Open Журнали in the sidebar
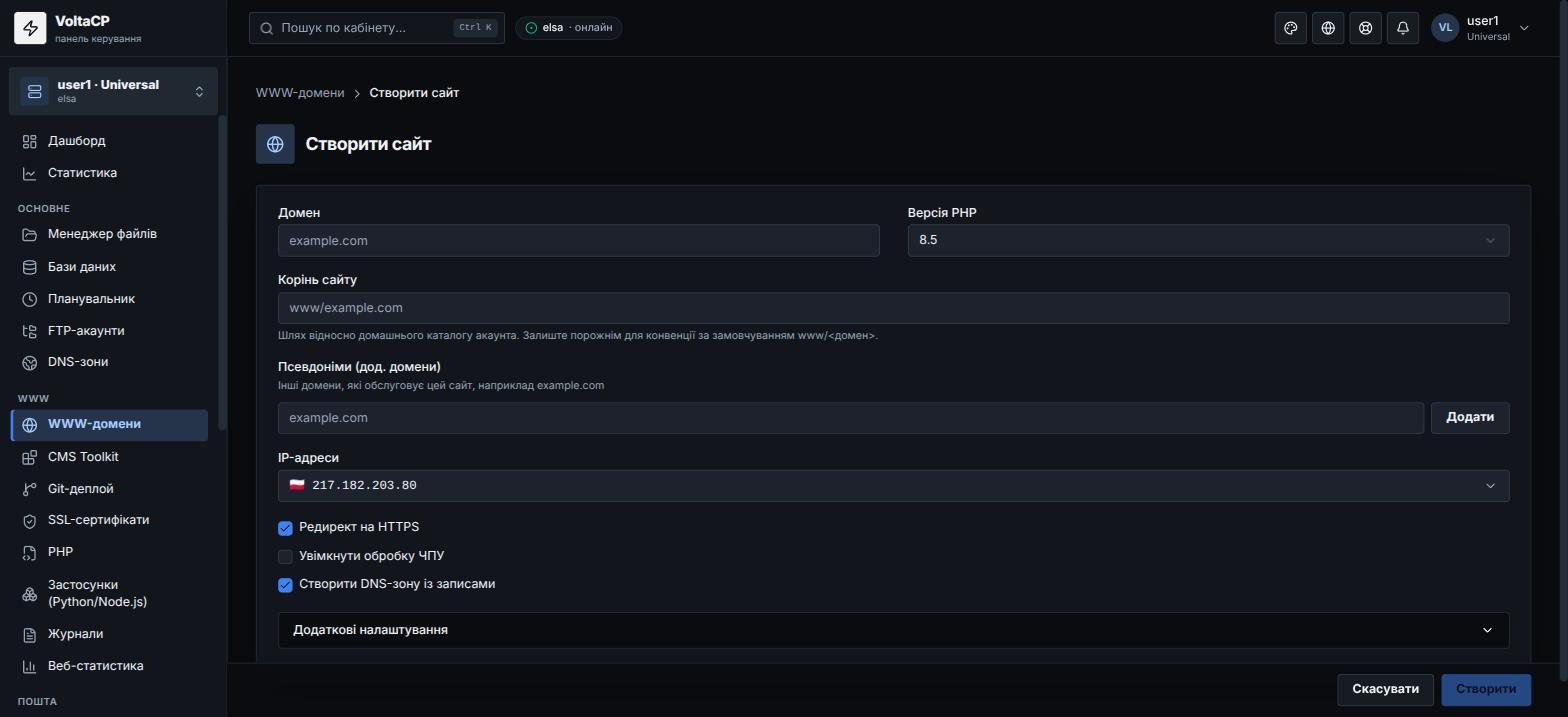This screenshot has width=1568, height=717. click(x=109, y=634)
